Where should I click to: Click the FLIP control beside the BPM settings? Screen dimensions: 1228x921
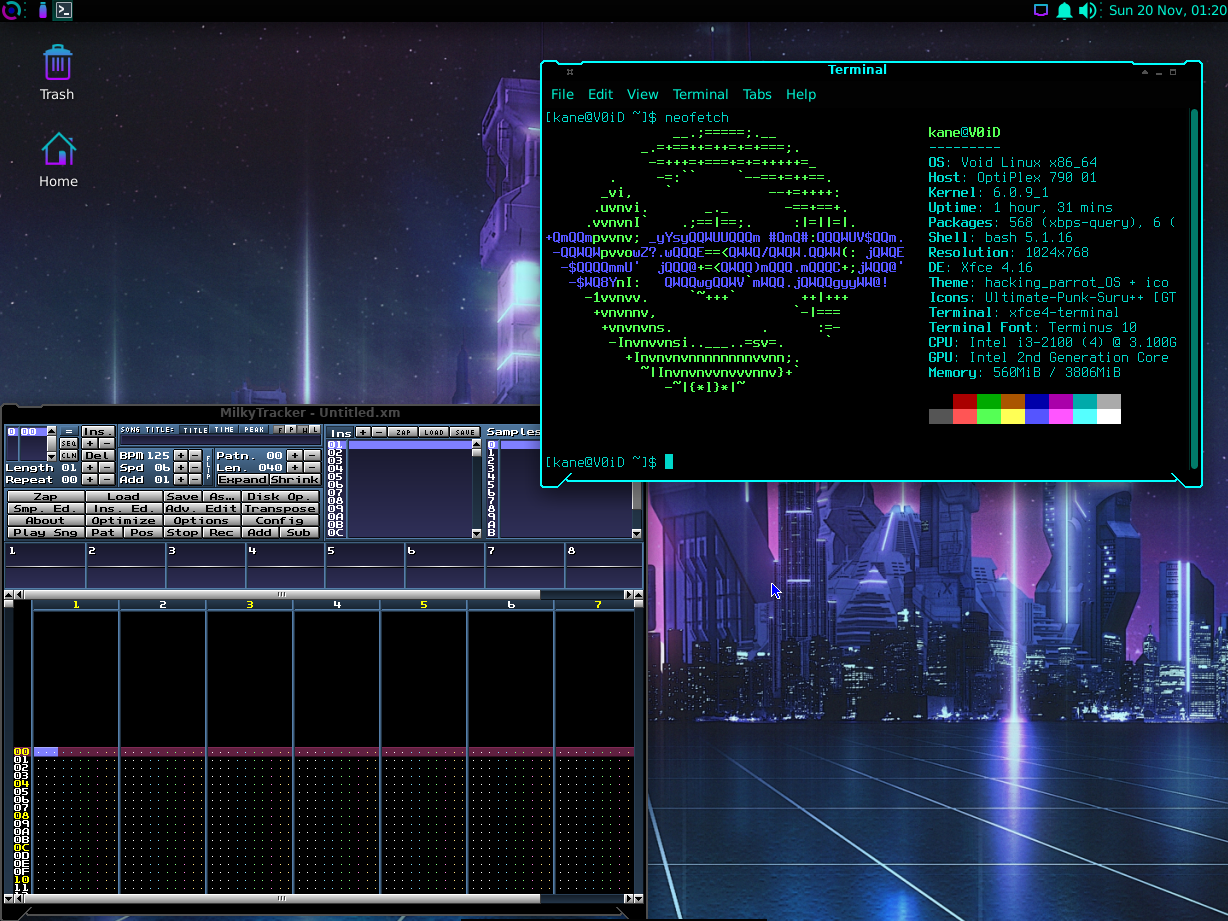point(208,467)
